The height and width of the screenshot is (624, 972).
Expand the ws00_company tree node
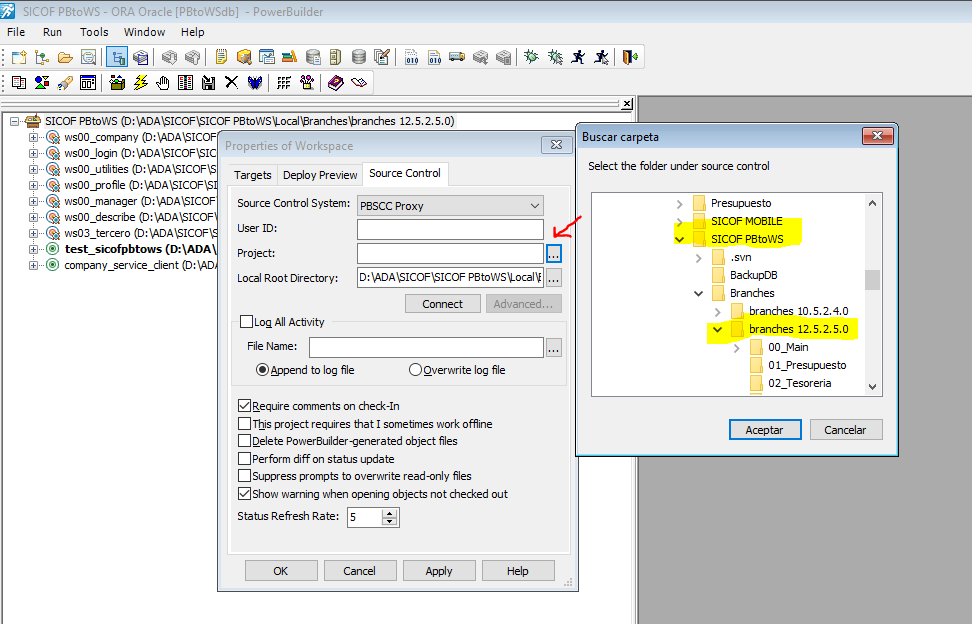[34, 137]
